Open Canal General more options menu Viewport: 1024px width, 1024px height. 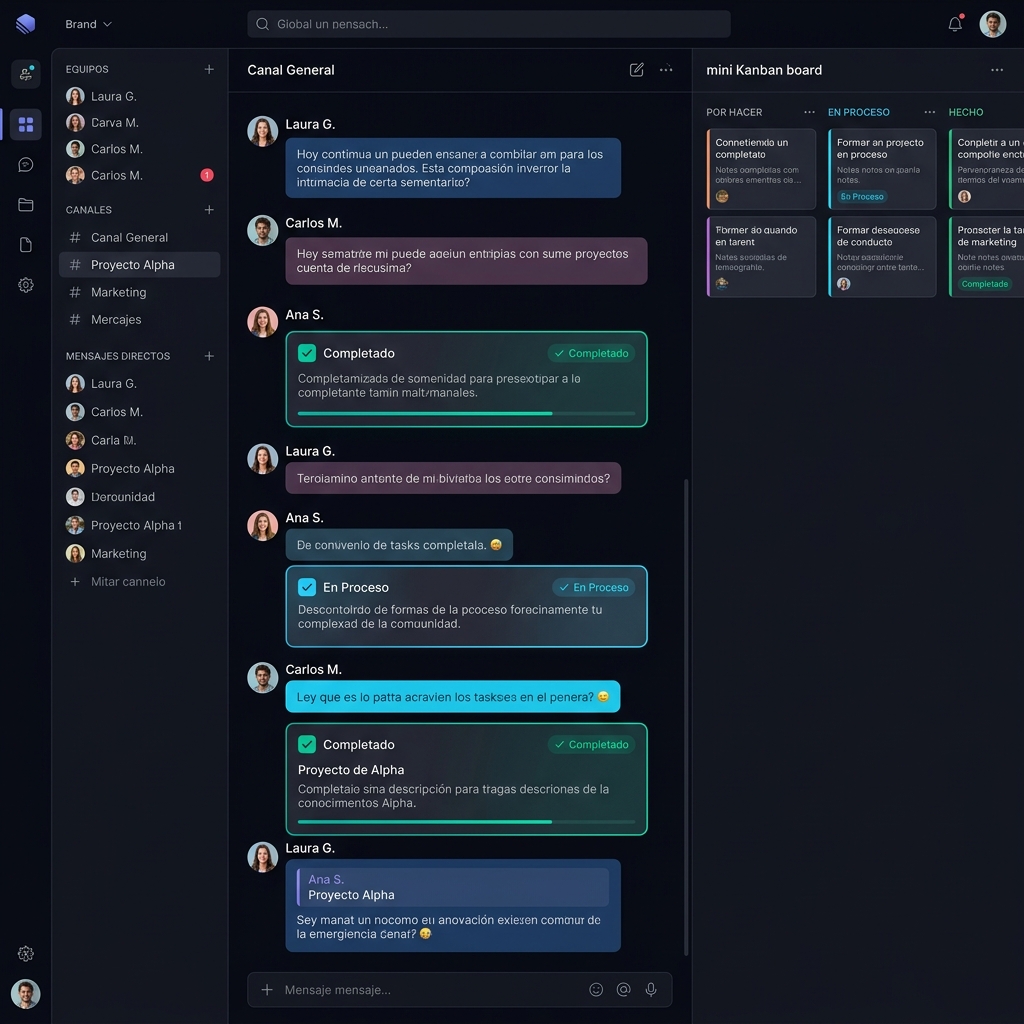tap(666, 69)
